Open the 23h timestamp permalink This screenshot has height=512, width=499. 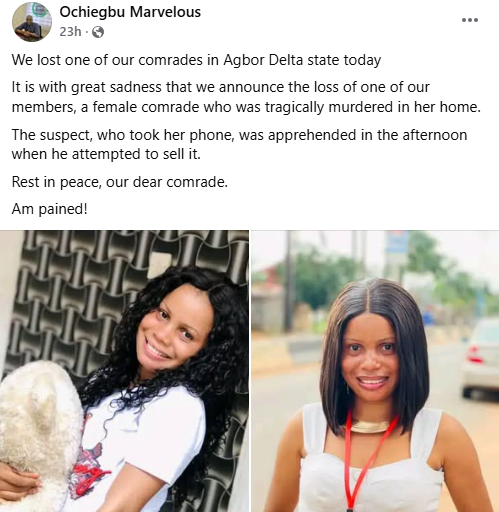(70, 32)
